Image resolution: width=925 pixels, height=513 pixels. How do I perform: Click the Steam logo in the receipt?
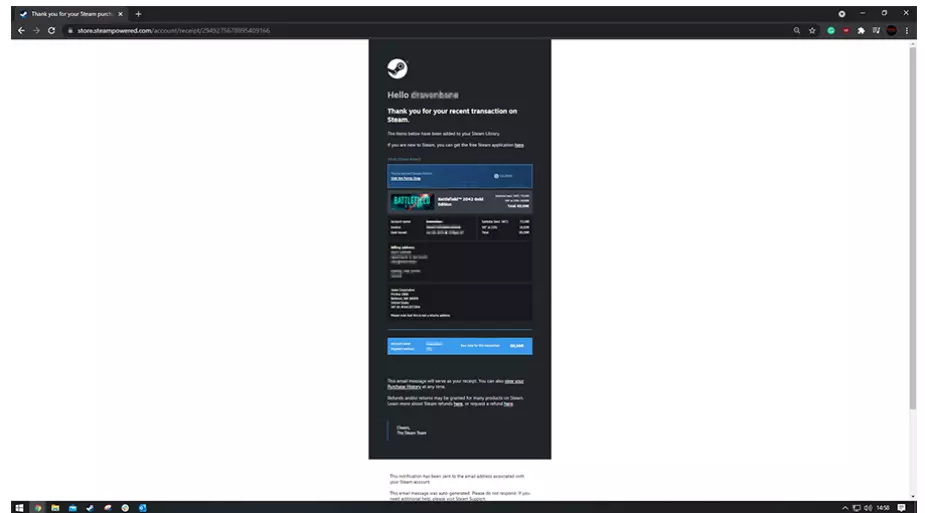point(398,68)
